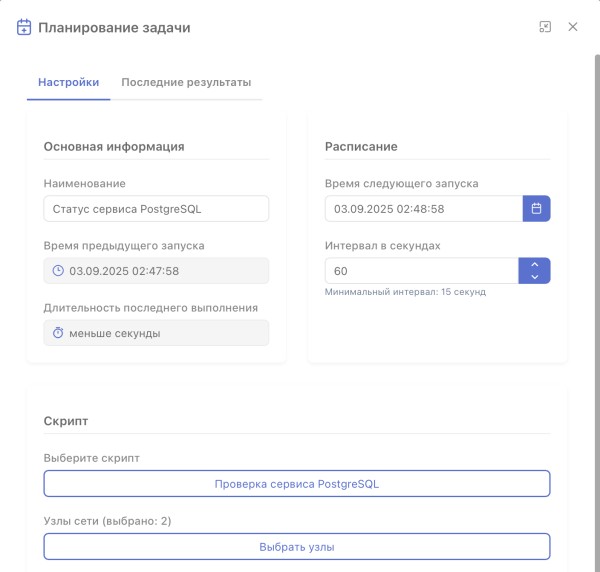
Task: Click the Минимальный интервал hint text
Action: click(406, 292)
